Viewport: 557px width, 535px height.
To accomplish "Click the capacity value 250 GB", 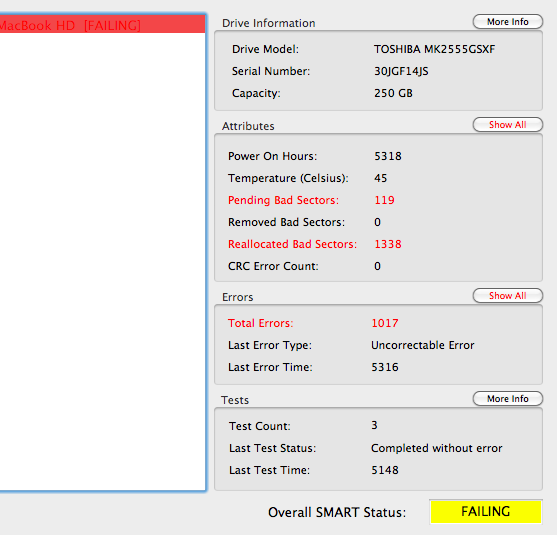I will [x=393, y=93].
